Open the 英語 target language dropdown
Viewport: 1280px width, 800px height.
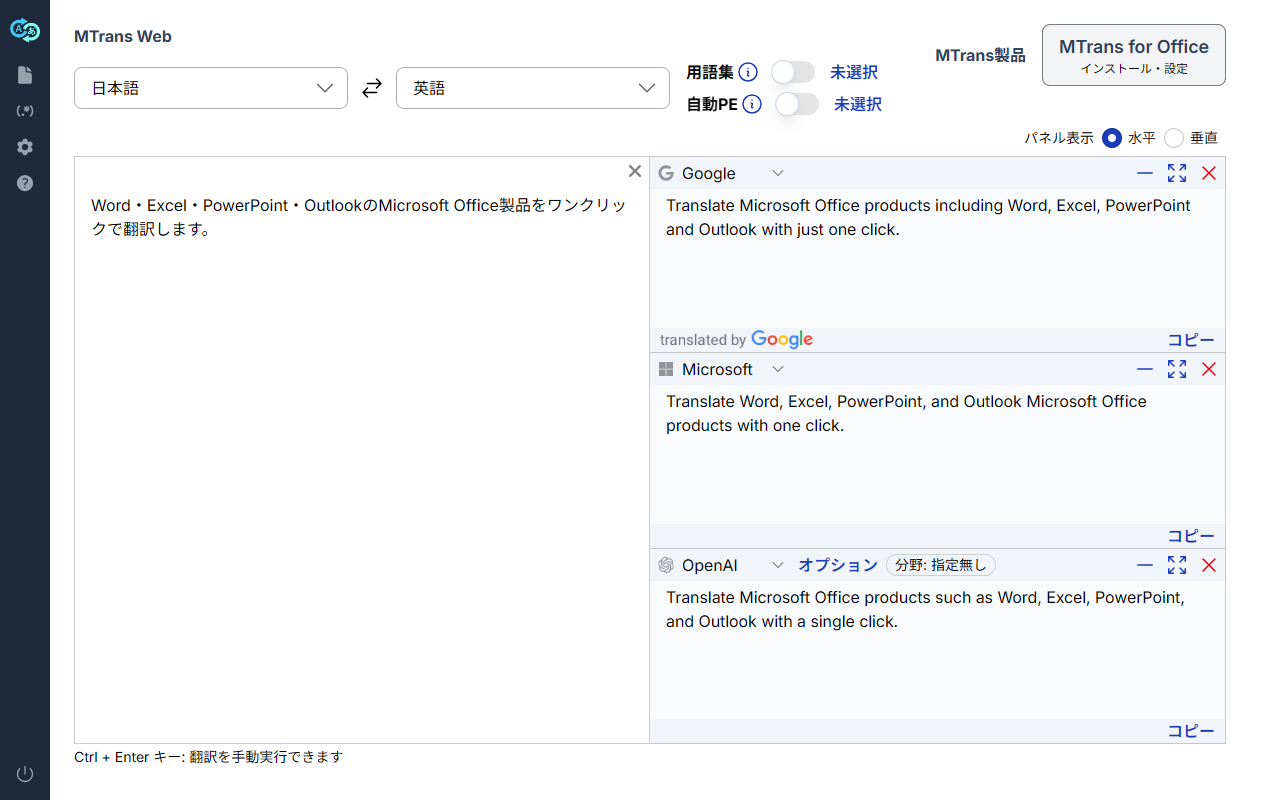[533, 88]
